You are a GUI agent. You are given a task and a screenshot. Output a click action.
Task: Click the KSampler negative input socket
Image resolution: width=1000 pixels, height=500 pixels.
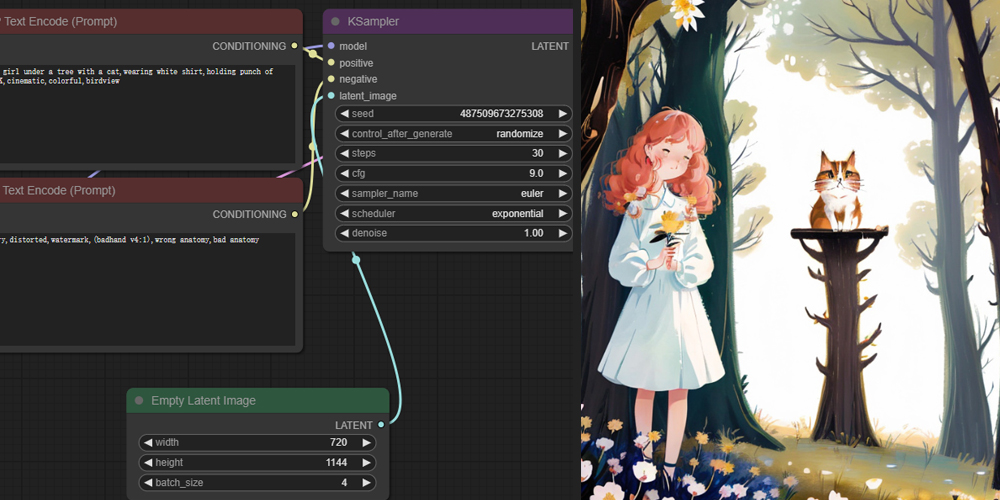click(331, 79)
